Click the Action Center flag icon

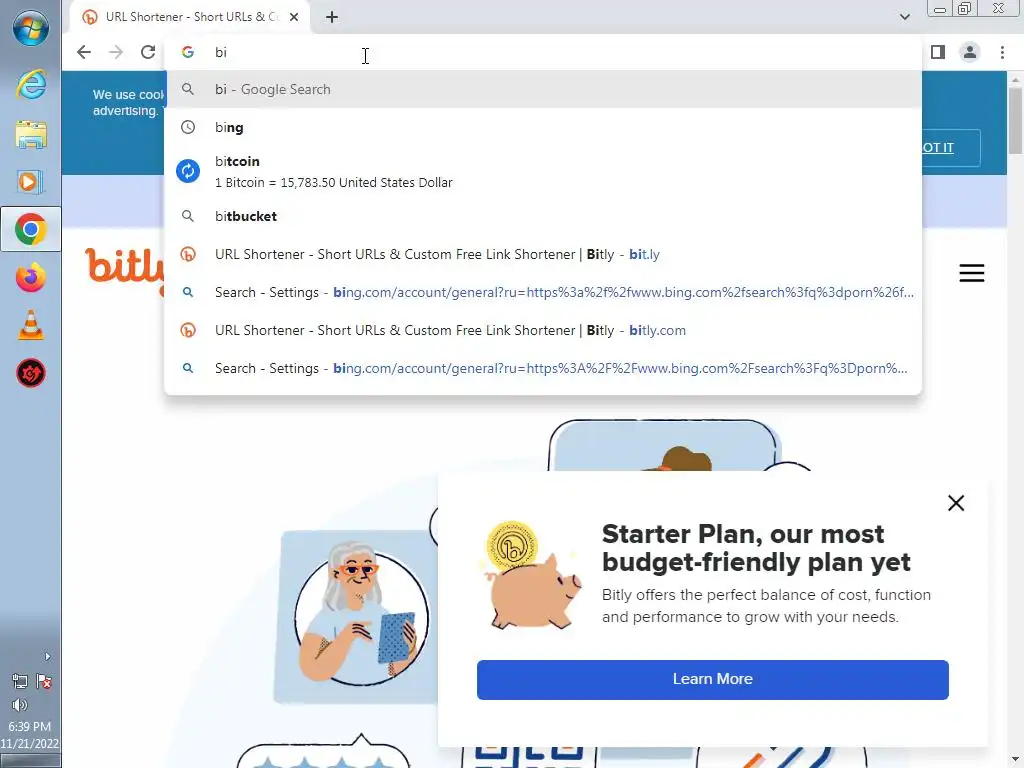pyautogui.click(x=44, y=682)
